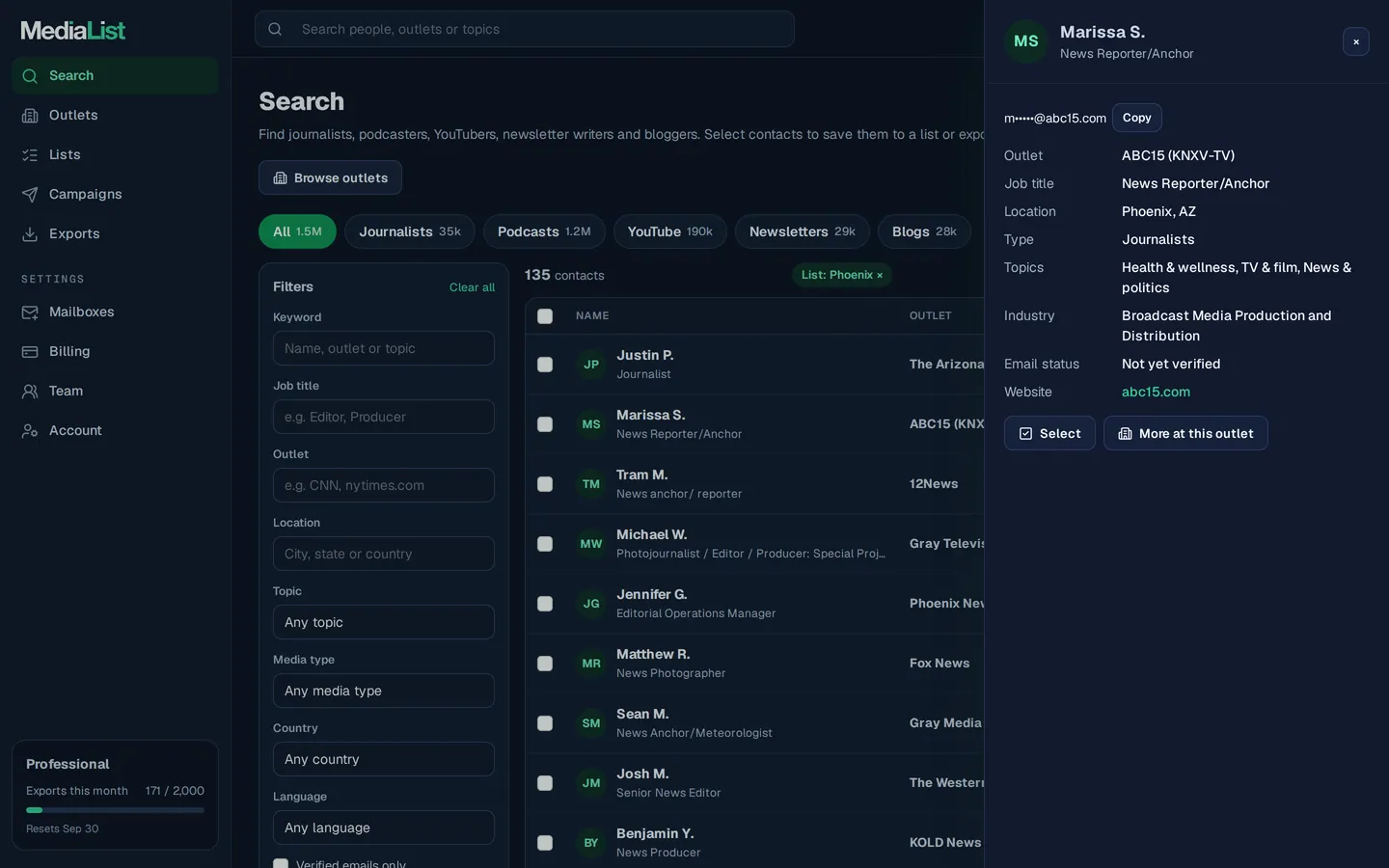Toggle the select-all checkbox in the table header
Screen dimensions: 1389x868
(x=545, y=316)
